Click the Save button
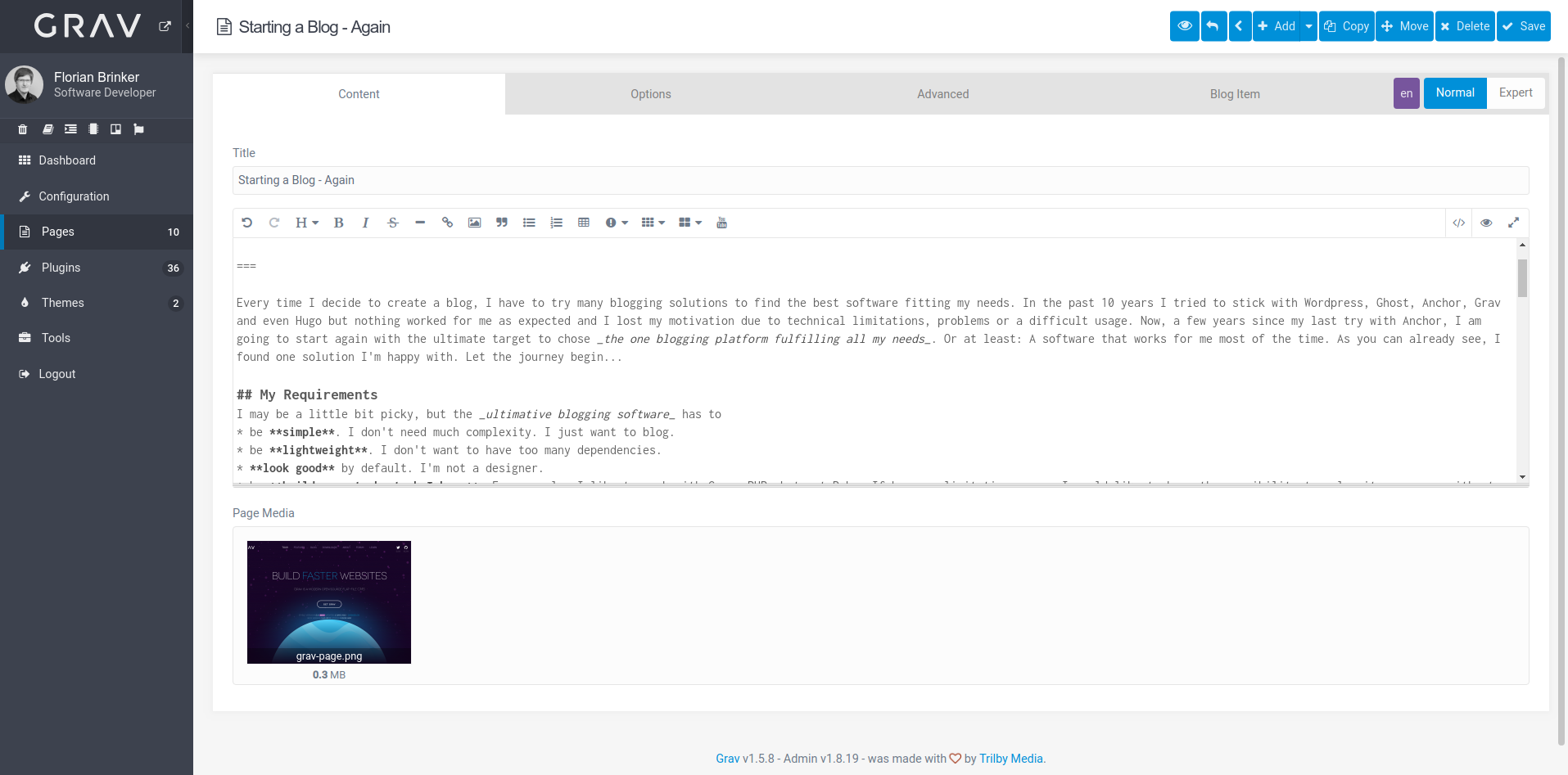 [x=1524, y=26]
